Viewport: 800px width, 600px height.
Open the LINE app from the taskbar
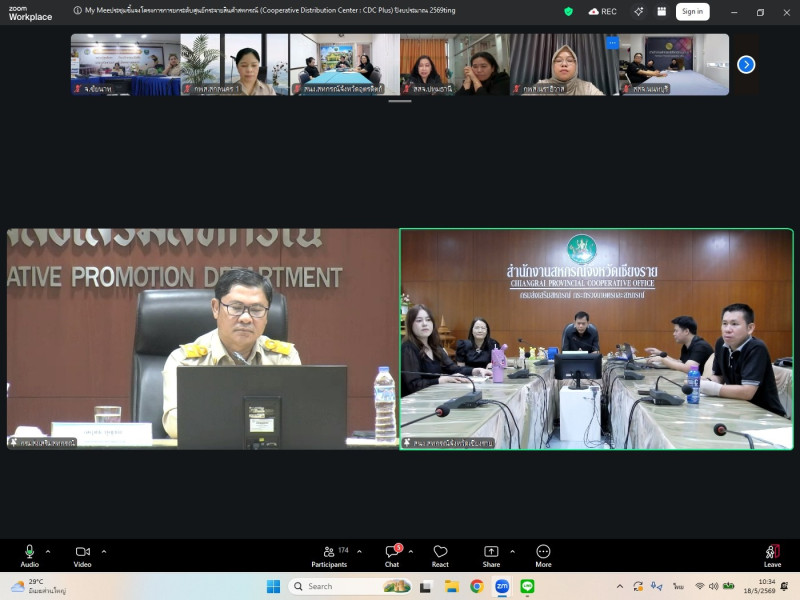tap(527, 586)
